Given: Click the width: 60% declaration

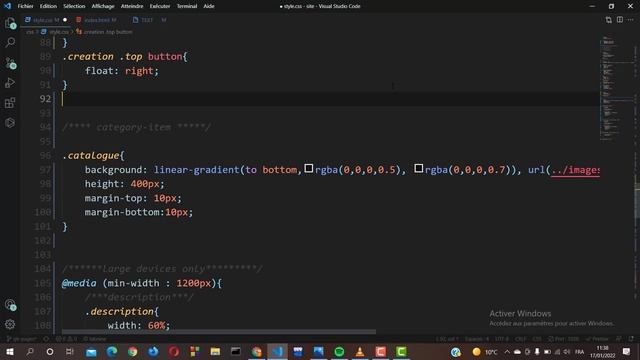Looking at the screenshot, I should [139, 325].
